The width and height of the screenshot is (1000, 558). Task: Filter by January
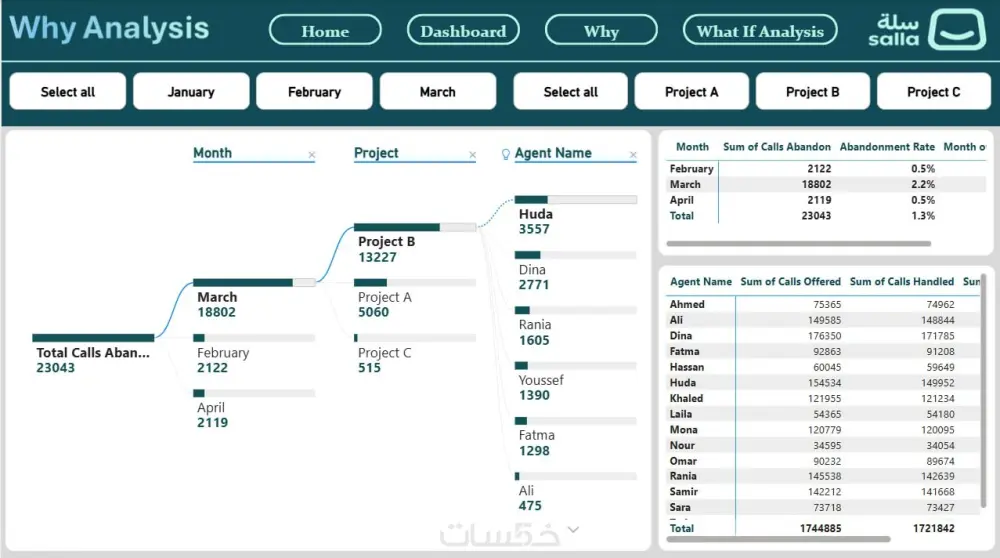point(191,91)
